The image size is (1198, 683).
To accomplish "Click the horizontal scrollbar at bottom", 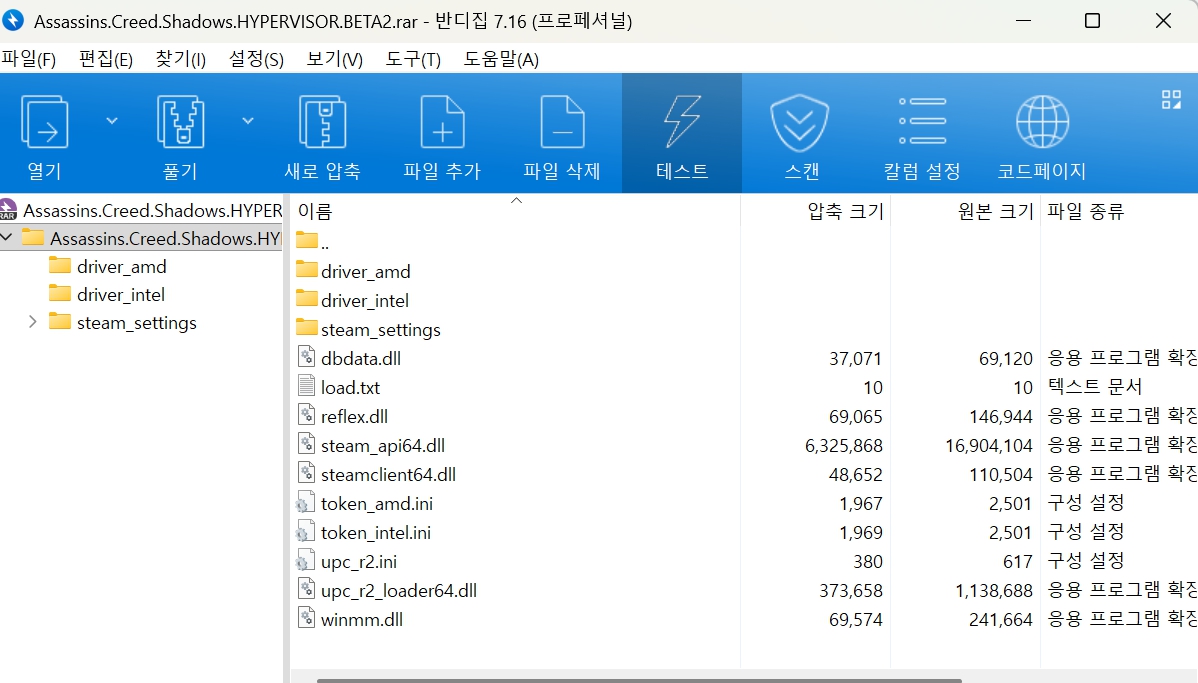I will coord(640,680).
